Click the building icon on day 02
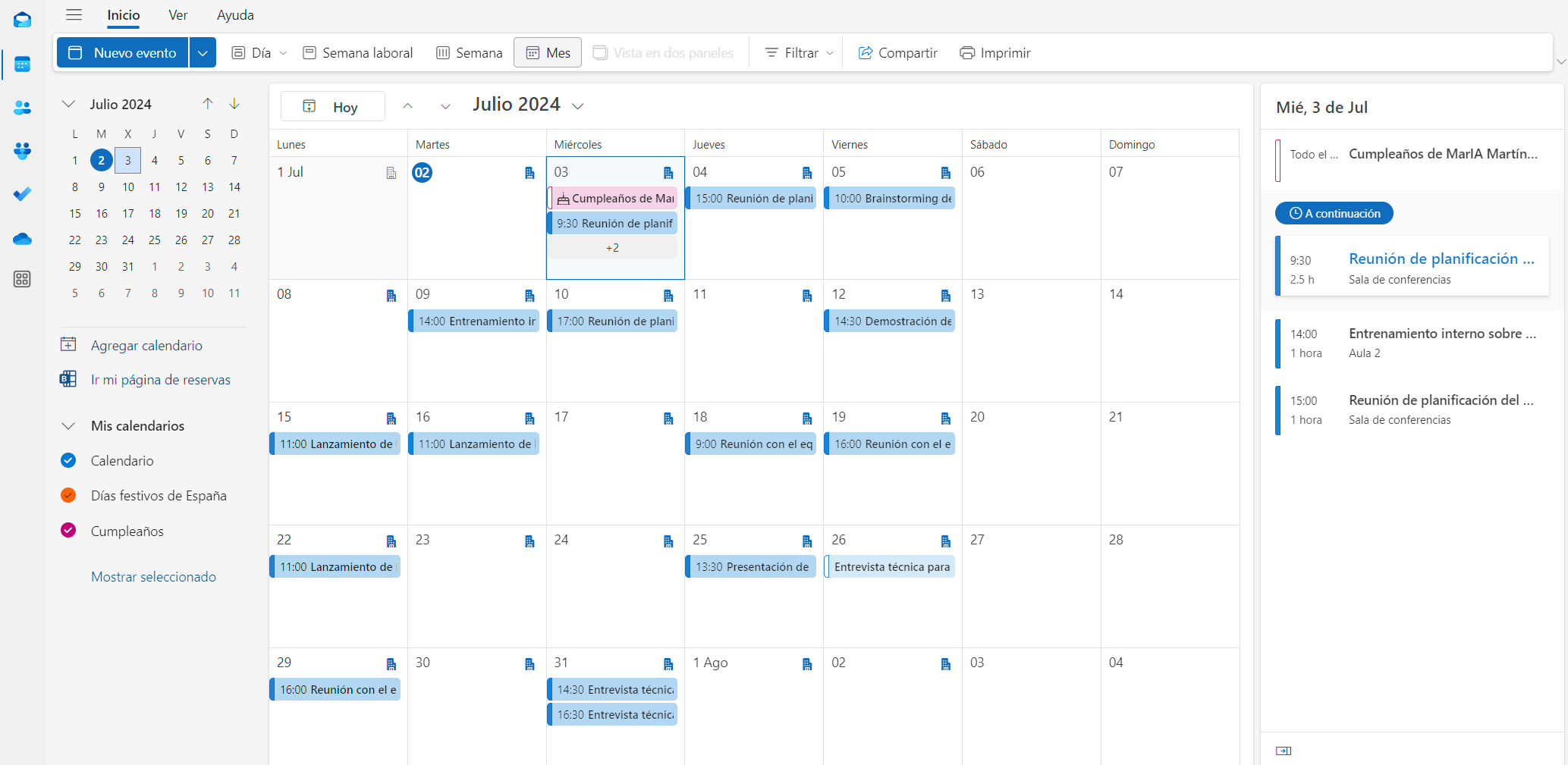This screenshot has width=1568, height=765. click(x=529, y=173)
